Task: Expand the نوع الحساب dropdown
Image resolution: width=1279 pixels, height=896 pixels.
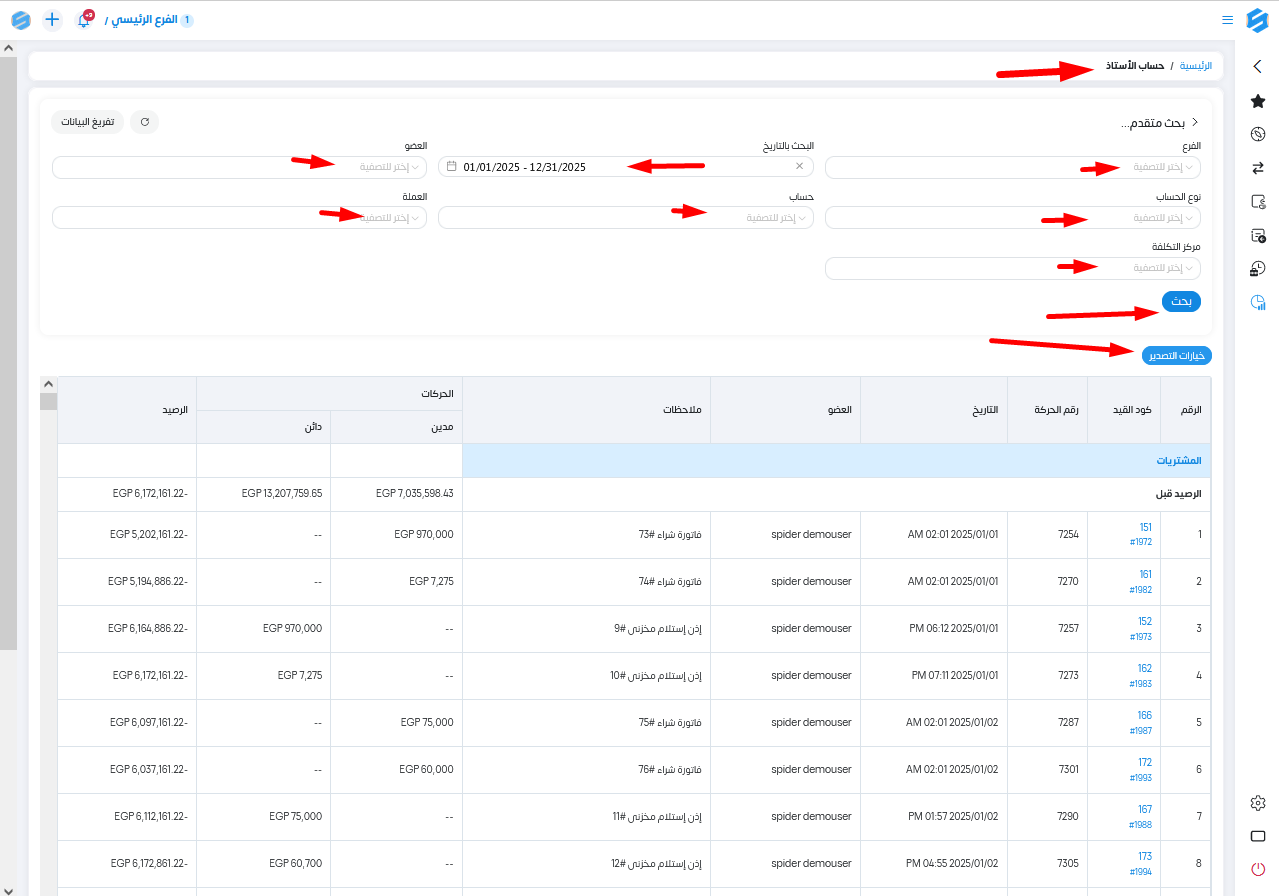Action: coord(1012,218)
